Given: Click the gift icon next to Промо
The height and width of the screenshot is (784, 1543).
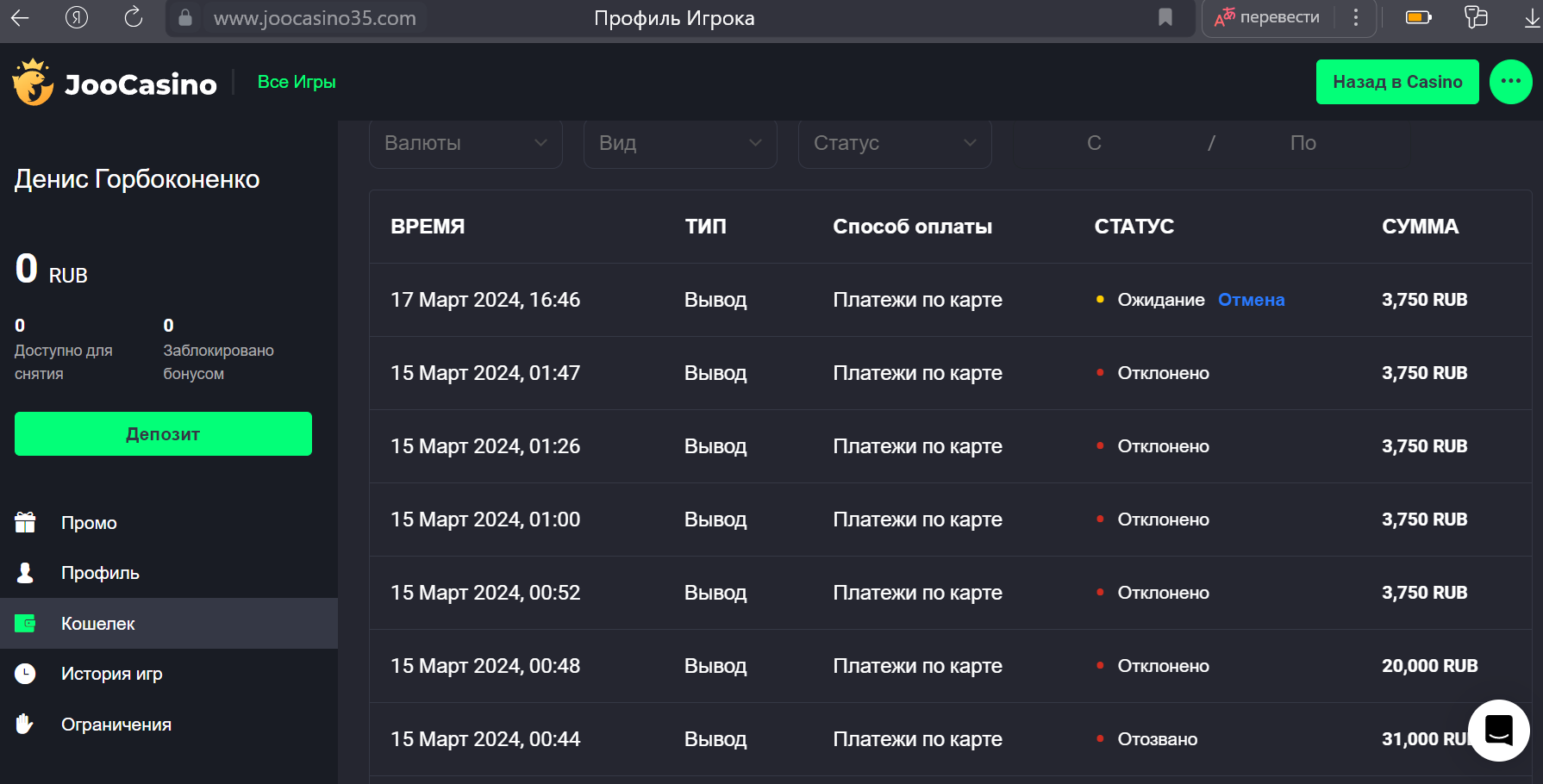Looking at the screenshot, I should coord(26,523).
